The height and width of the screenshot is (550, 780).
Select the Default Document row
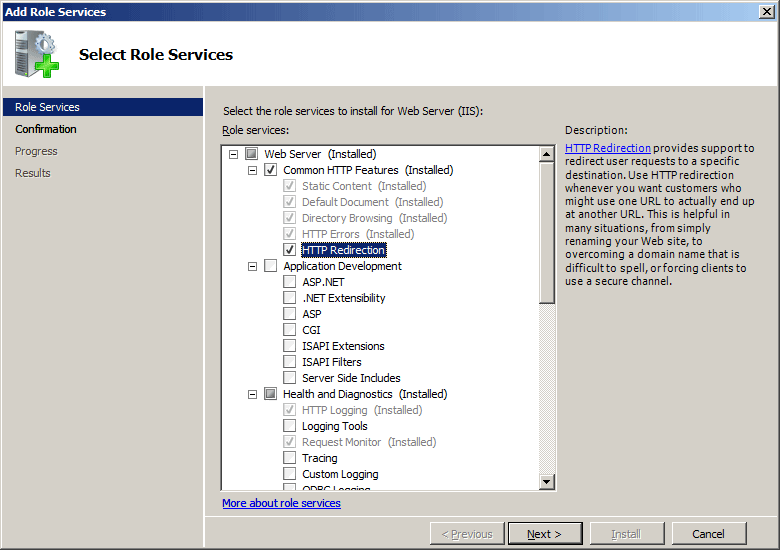pos(373,202)
